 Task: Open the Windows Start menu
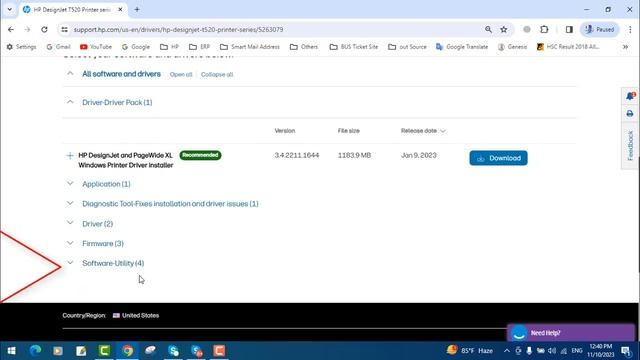(x=11, y=351)
